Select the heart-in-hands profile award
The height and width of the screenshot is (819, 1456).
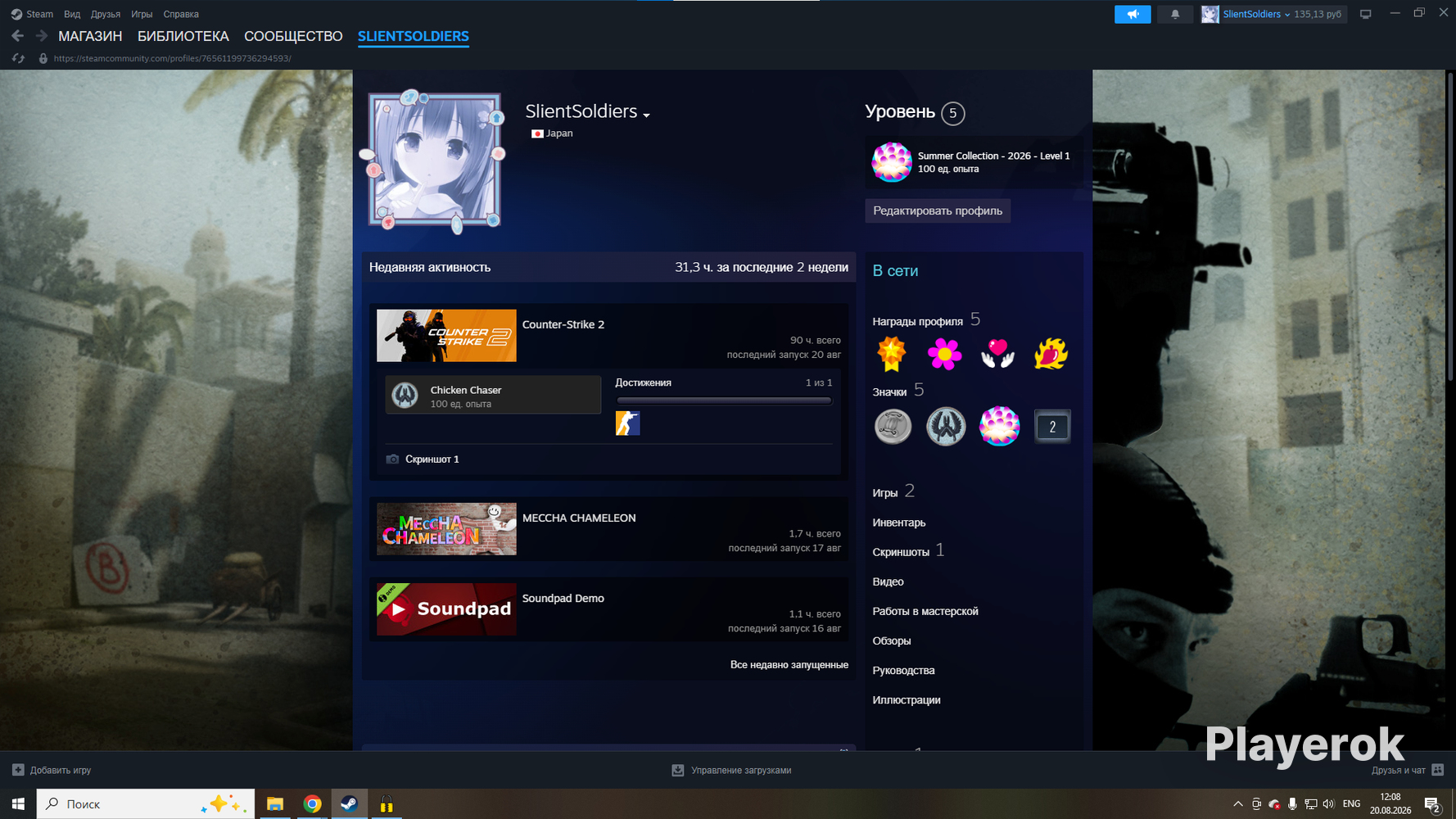(x=997, y=354)
